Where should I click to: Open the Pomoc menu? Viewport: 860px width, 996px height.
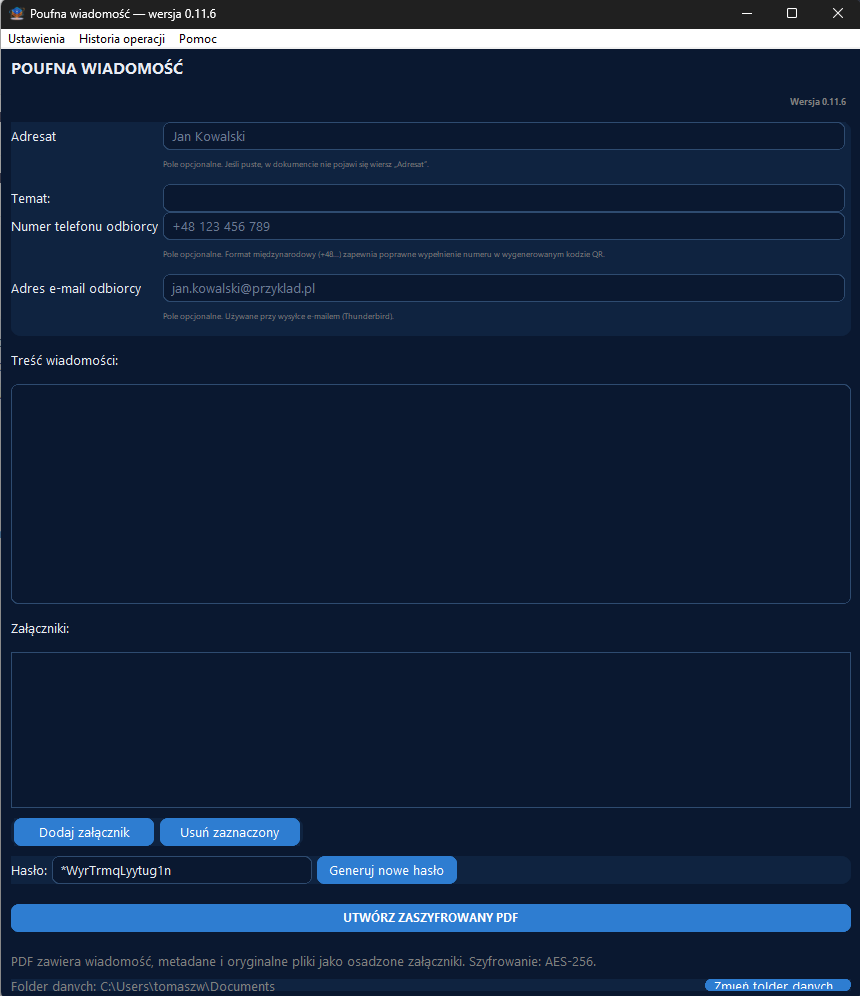[x=198, y=39]
